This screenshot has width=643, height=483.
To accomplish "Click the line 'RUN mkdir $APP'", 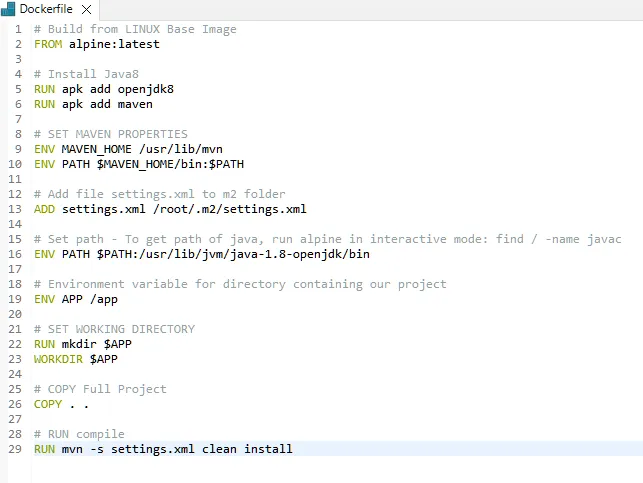I will [83, 344].
